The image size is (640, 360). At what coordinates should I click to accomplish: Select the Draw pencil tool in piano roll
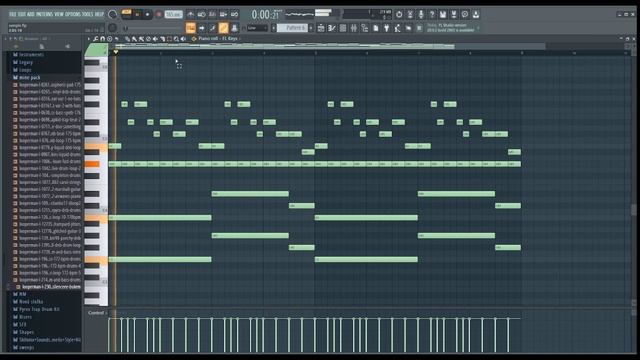coord(128,39)
